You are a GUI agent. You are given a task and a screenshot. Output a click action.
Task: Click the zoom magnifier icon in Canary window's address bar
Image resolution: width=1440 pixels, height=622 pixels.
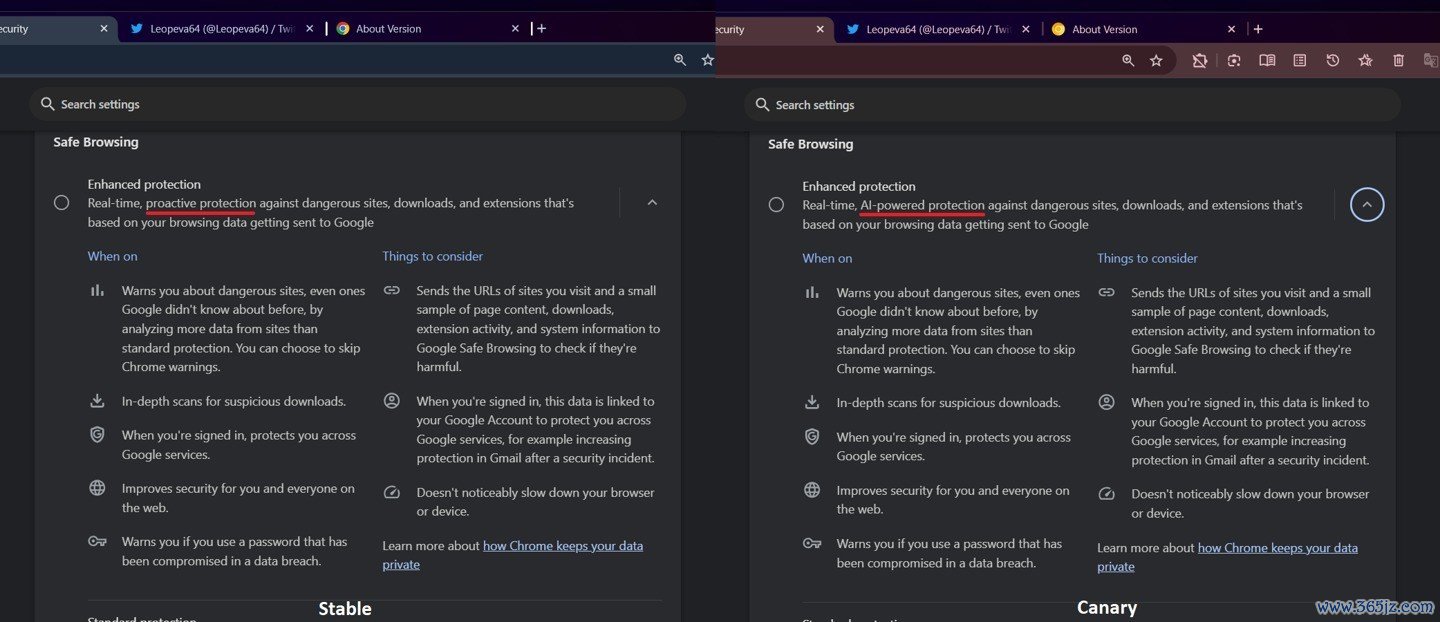point(1128,61)
